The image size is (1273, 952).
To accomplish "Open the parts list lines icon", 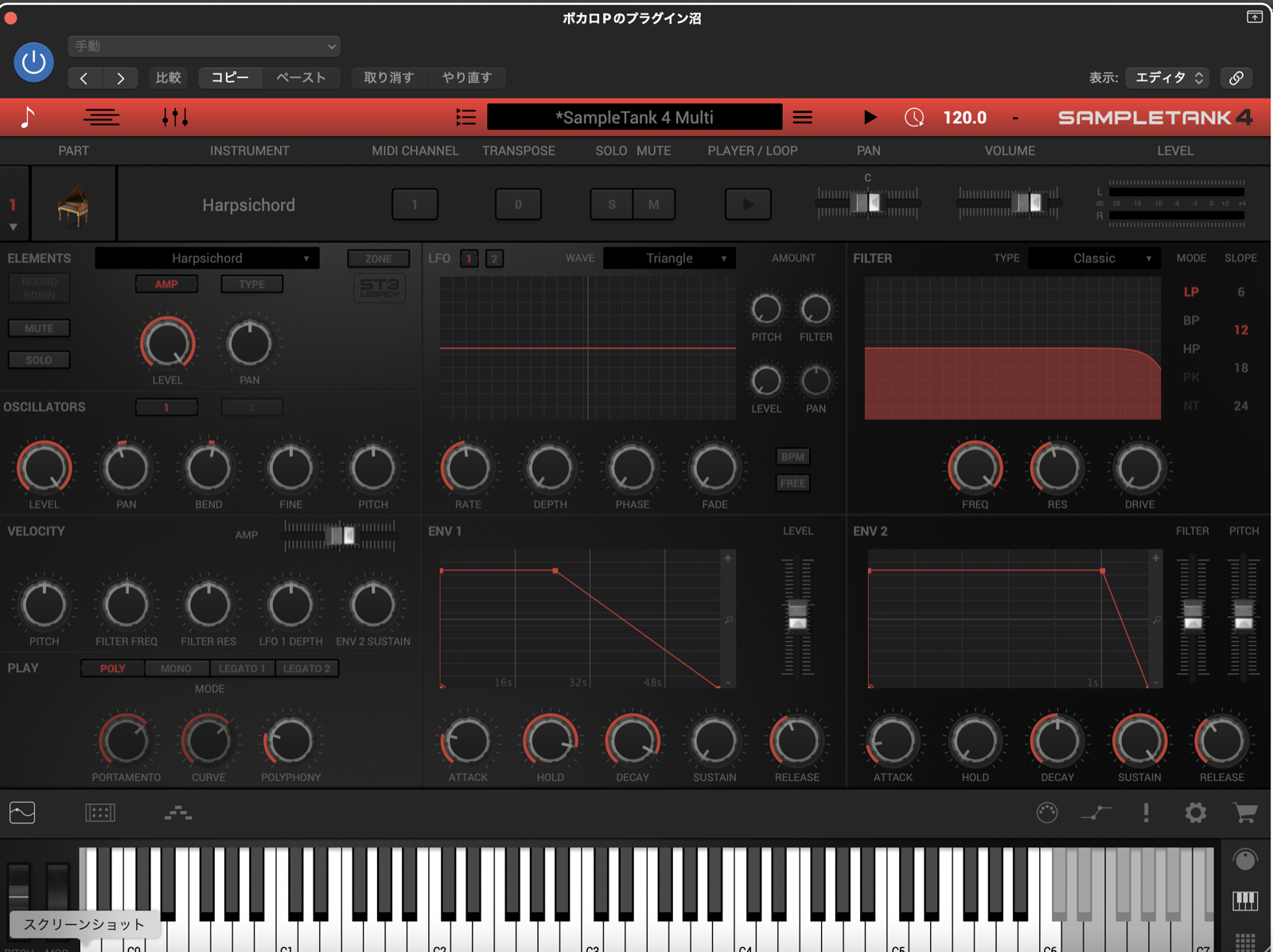I will point(102,118).
